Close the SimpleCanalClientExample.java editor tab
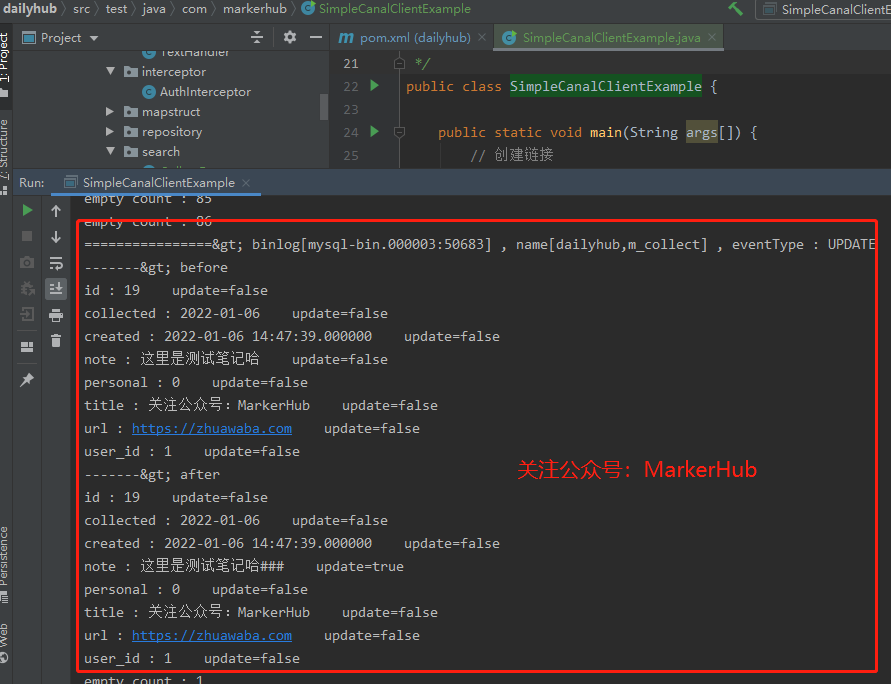Viewport: 891px width, 684px height. tap(711, 37)
